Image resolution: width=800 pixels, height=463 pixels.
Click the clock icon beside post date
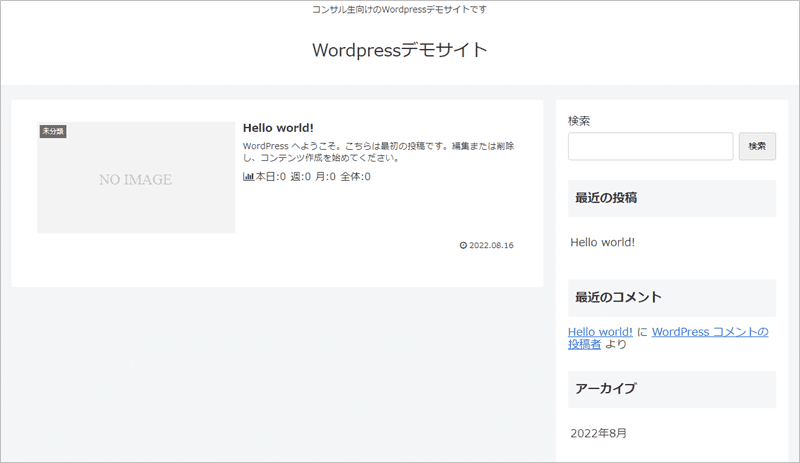pos(463,245)
